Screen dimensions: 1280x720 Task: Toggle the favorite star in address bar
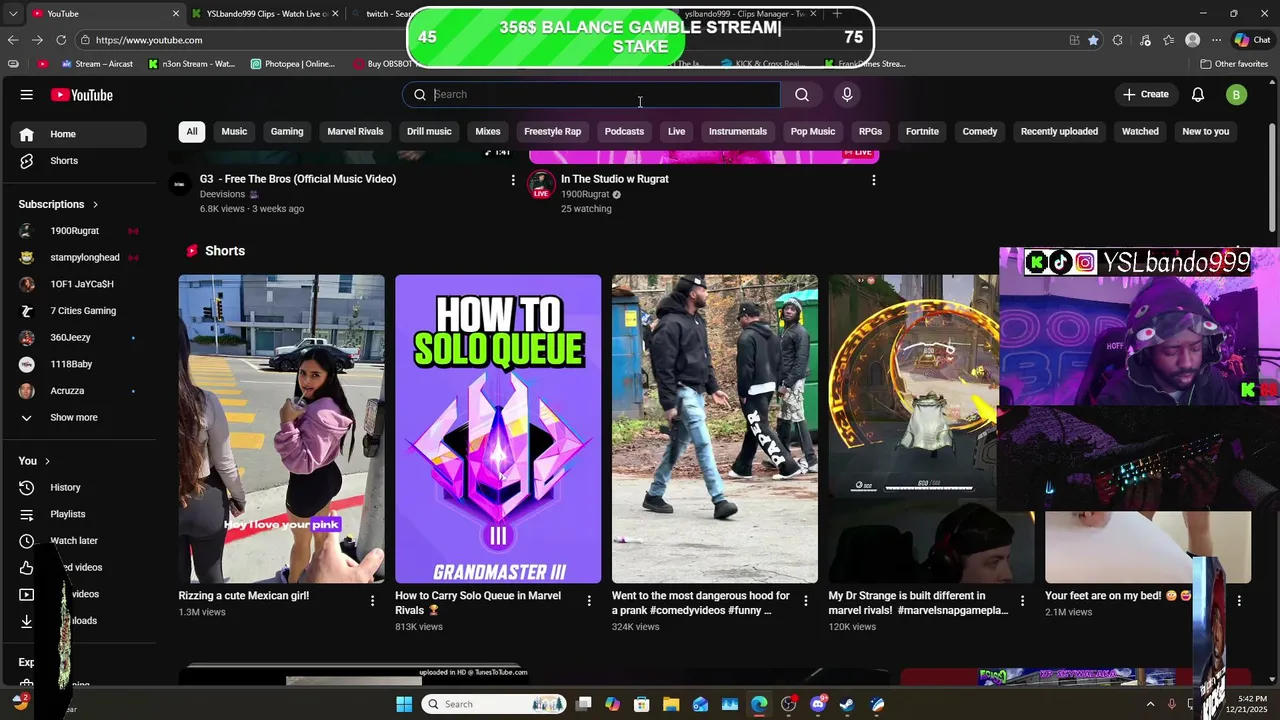pos(1093,40)
